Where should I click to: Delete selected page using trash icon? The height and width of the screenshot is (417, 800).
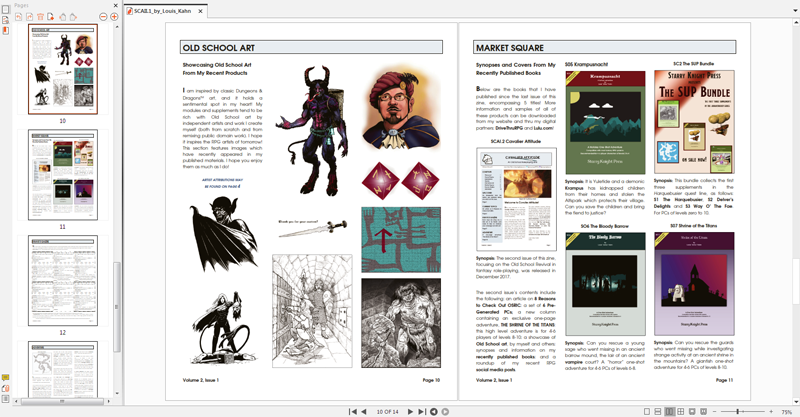pos(40,17)
